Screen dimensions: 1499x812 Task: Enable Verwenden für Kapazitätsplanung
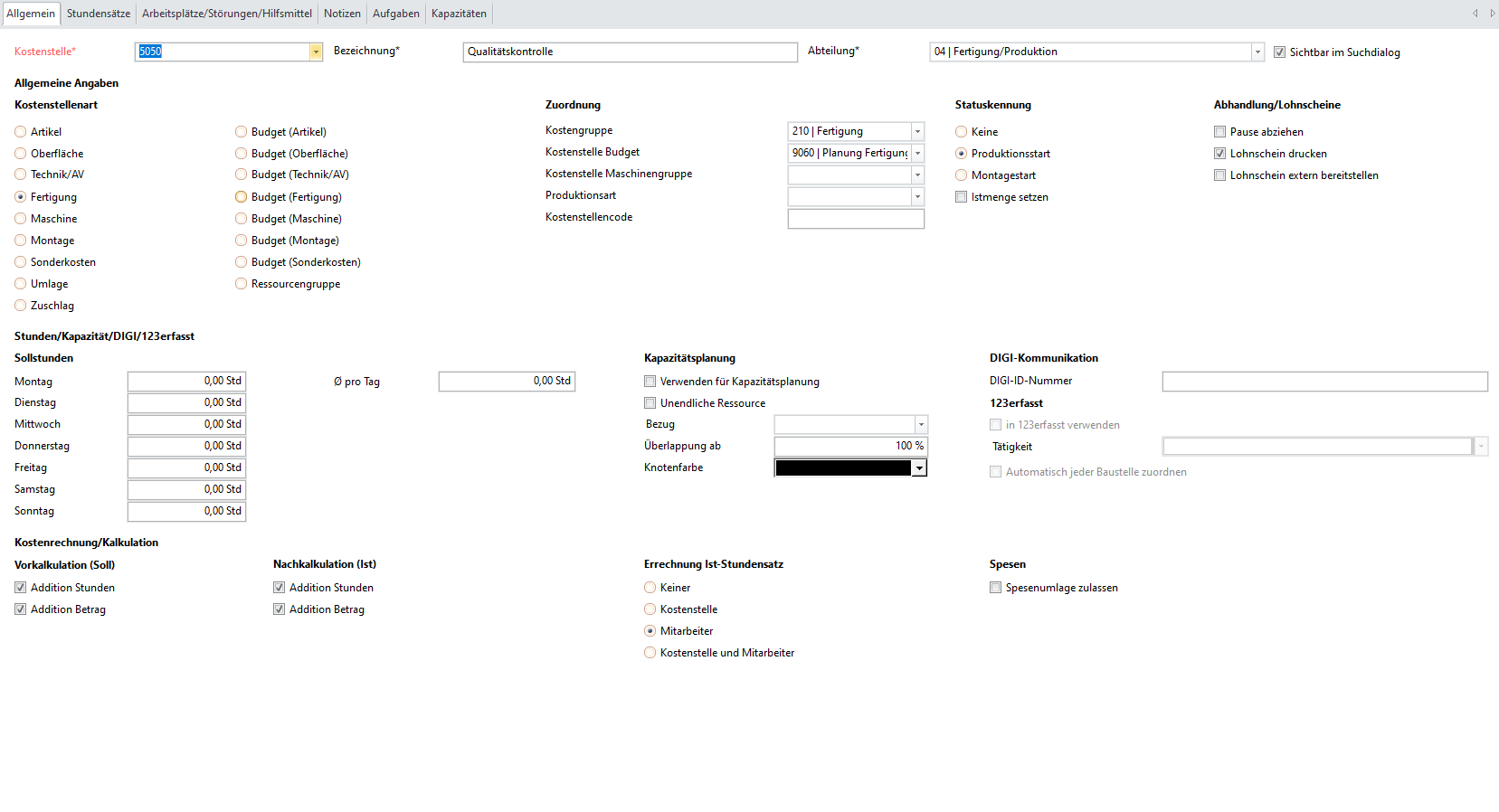coord(650,382)
